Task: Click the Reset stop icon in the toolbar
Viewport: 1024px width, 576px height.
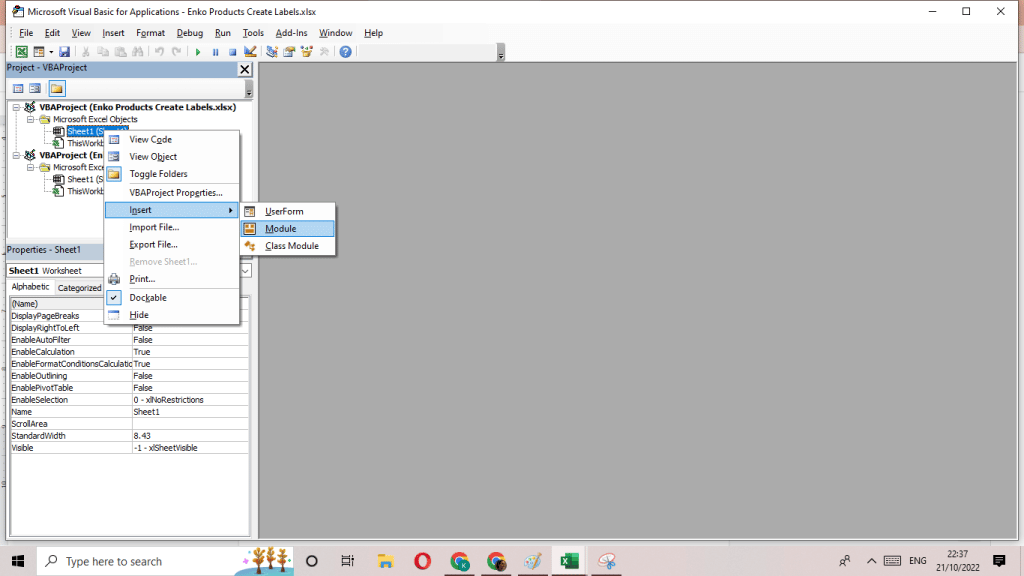Action: tap(232, 52)
